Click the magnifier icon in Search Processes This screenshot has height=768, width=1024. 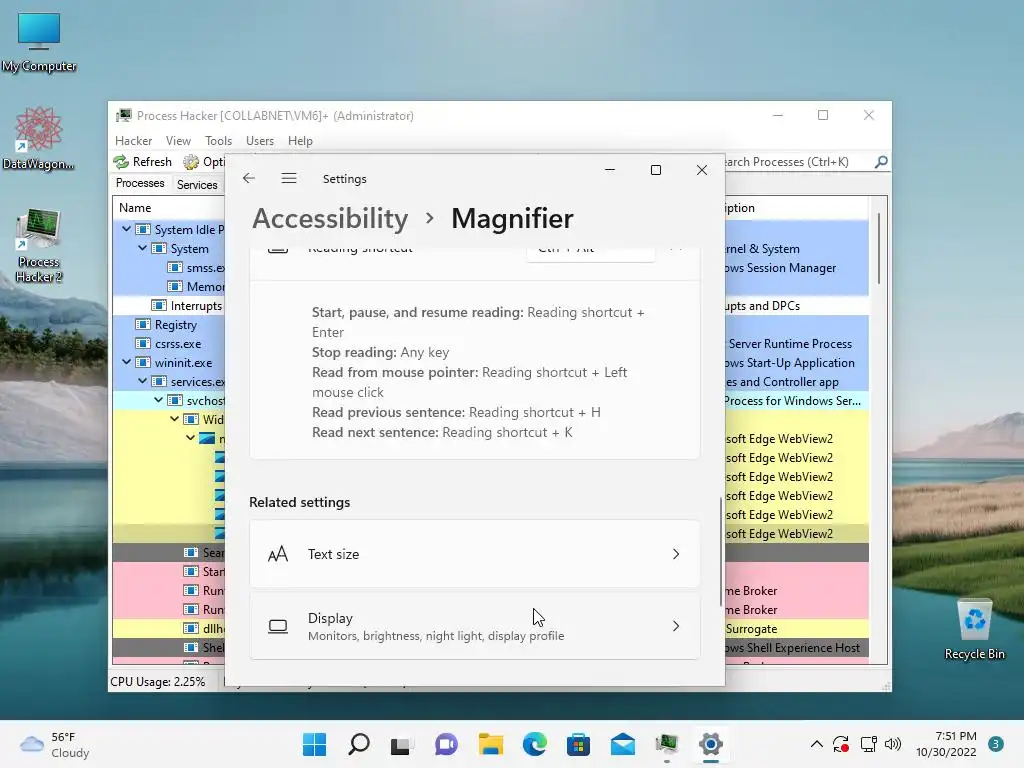tap(881, 161)
